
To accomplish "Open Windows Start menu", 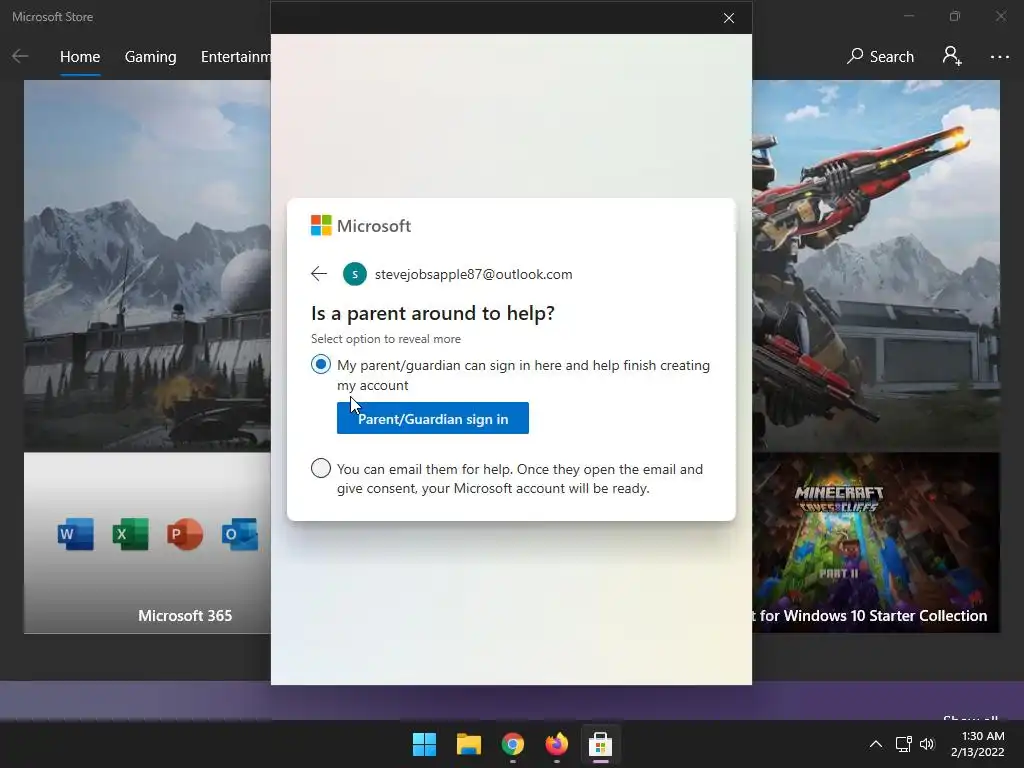I will coord(424,744).
